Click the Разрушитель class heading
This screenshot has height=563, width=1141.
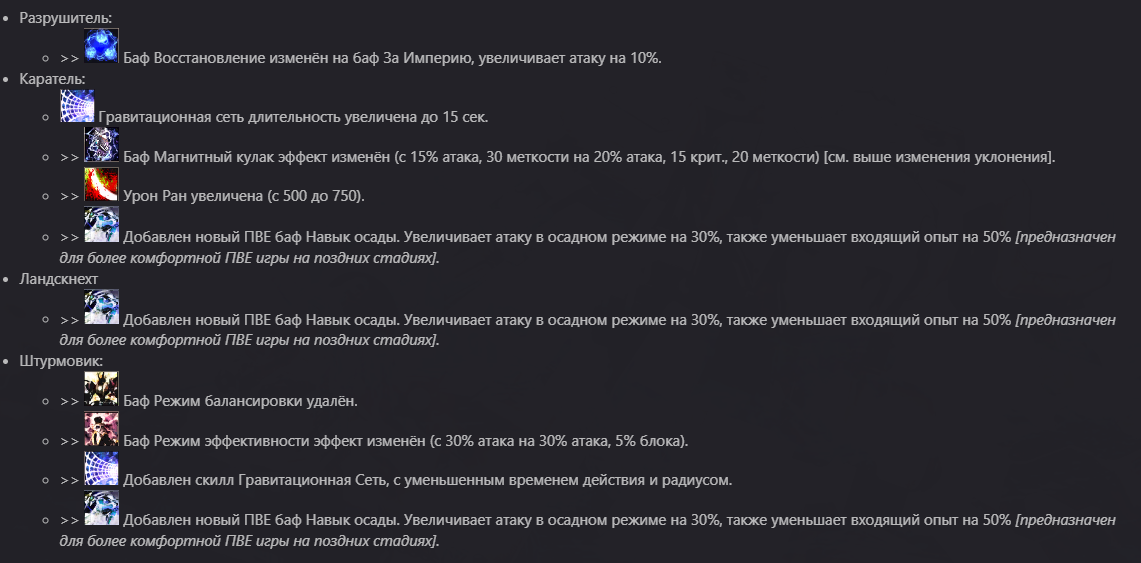(x=66, y=19)
